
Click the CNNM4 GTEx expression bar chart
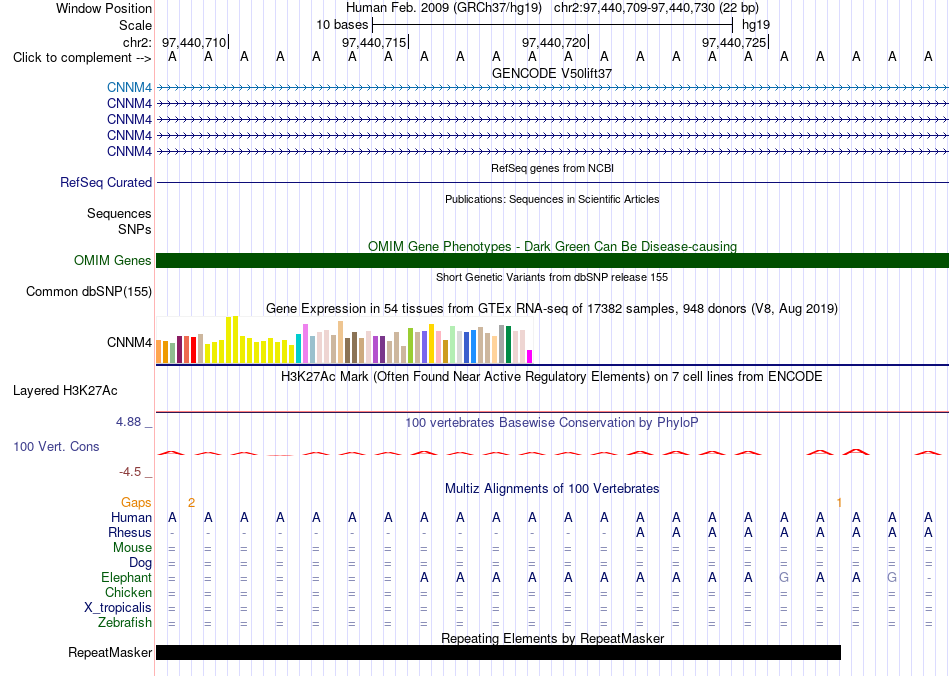tap(344, 339)
